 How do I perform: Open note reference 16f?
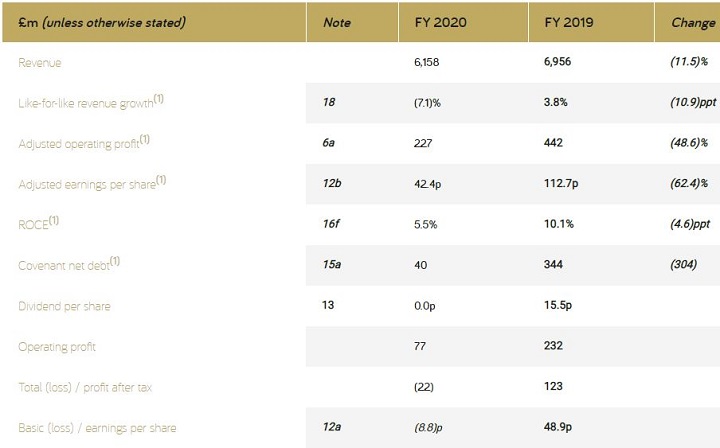(x=331, y=224)
